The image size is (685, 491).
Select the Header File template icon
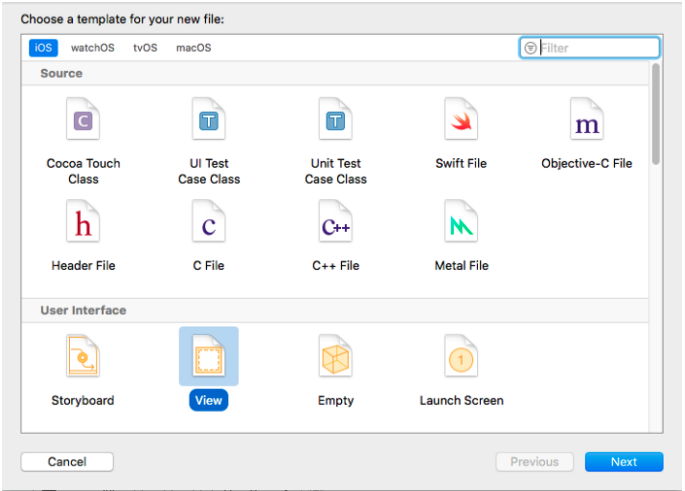[83, 226]
